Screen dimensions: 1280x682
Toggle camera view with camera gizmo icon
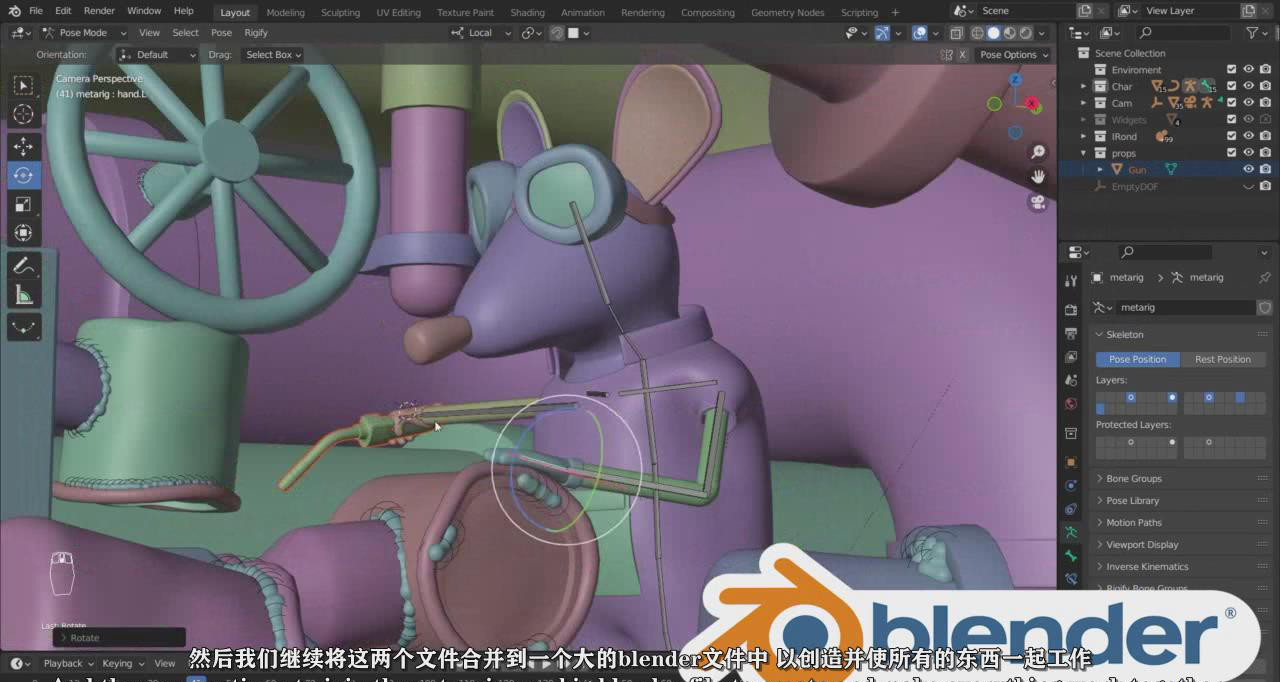tap(1038, 202)
